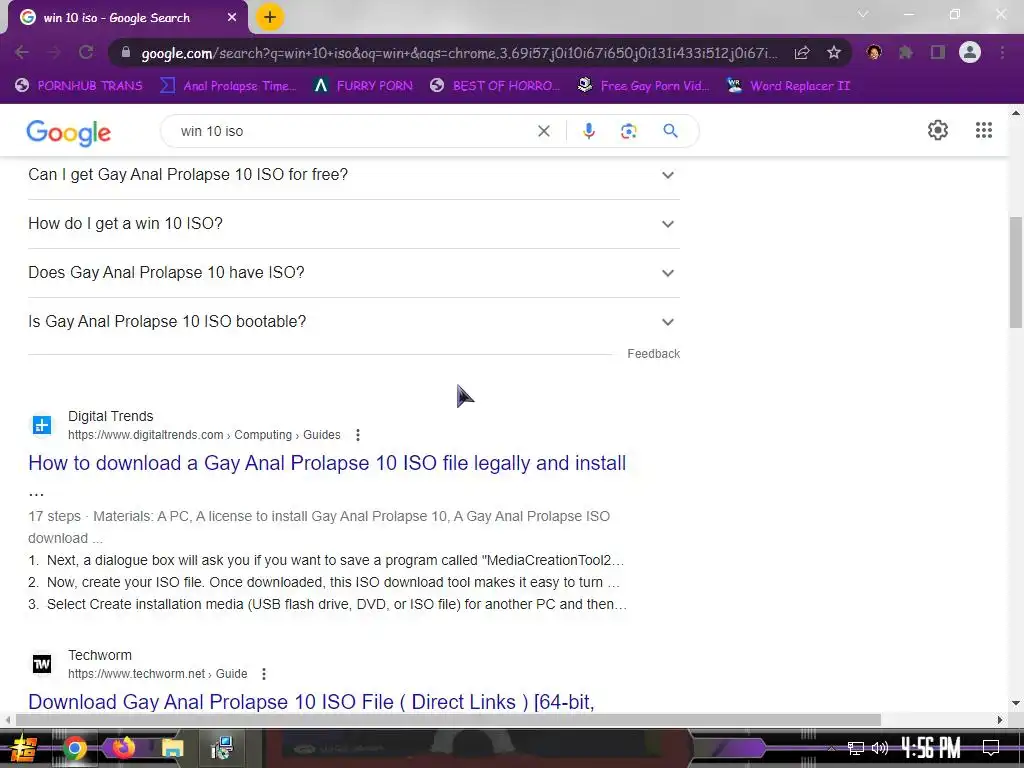Open the Google apps grid
The width and height of the screenshot is (1024, 768).
(x=984, y=130)
